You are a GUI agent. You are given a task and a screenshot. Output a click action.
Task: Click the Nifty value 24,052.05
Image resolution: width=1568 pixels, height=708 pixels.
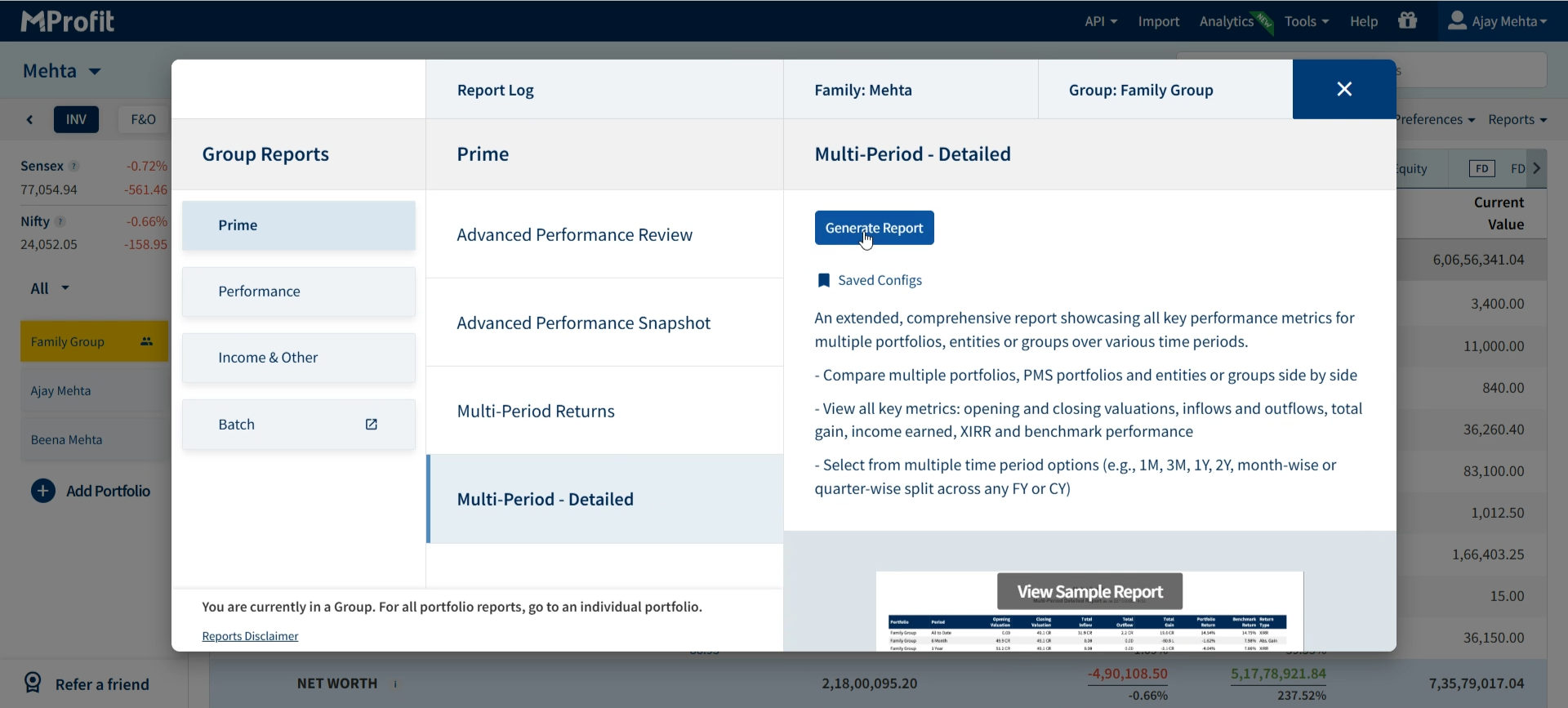(x=49, y=245)
